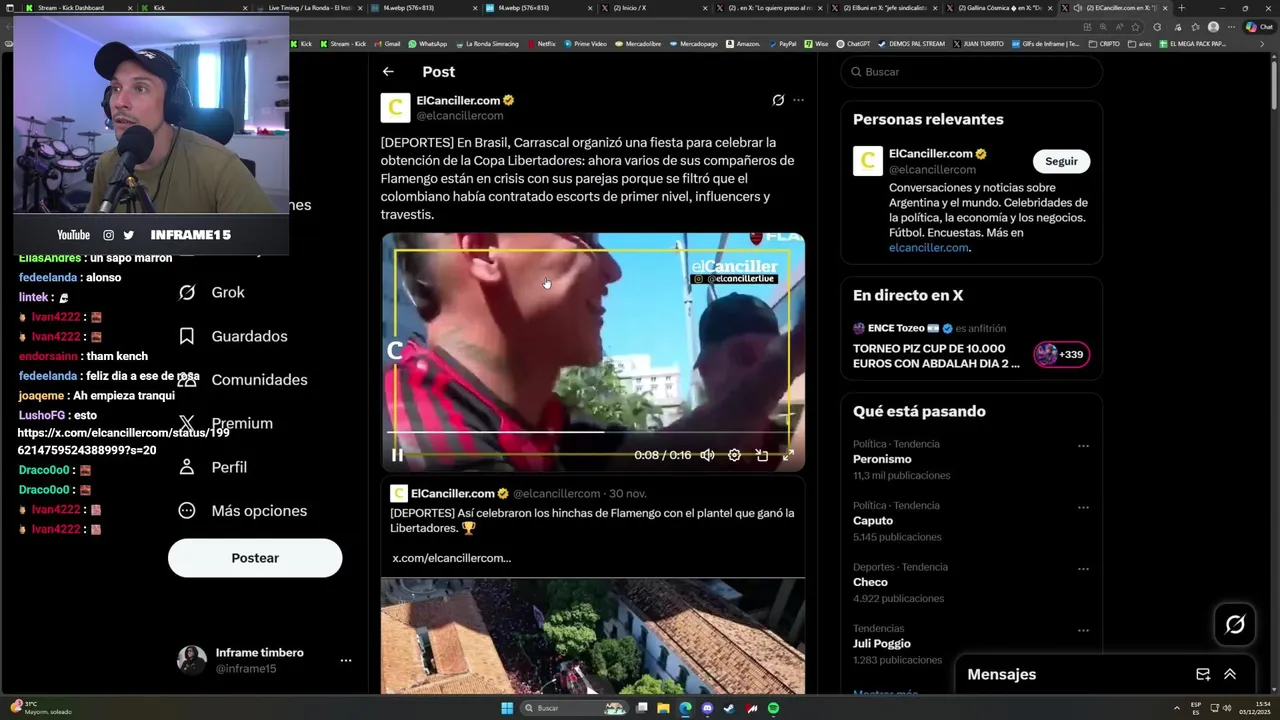
Task: Open options for Juli Poggio trend
Action: coord(1083,630)
